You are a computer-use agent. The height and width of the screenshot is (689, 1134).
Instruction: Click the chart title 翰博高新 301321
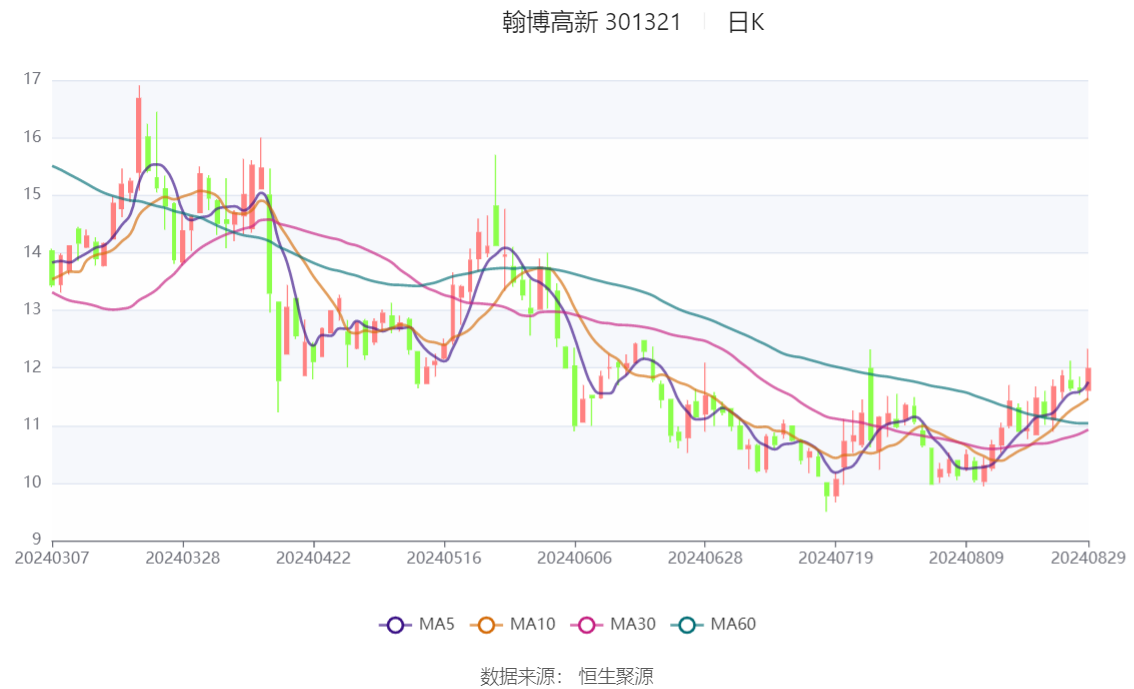(592, 22)
